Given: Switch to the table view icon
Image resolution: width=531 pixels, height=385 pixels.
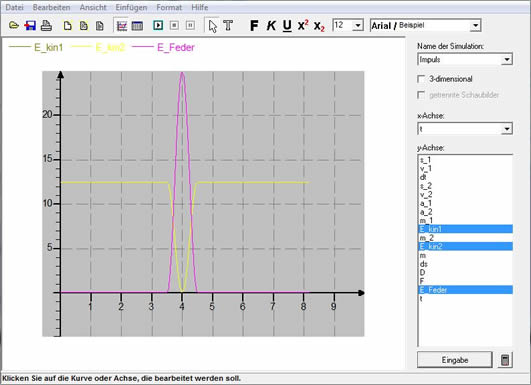Looking at the screenshot, I should point(137,26).
